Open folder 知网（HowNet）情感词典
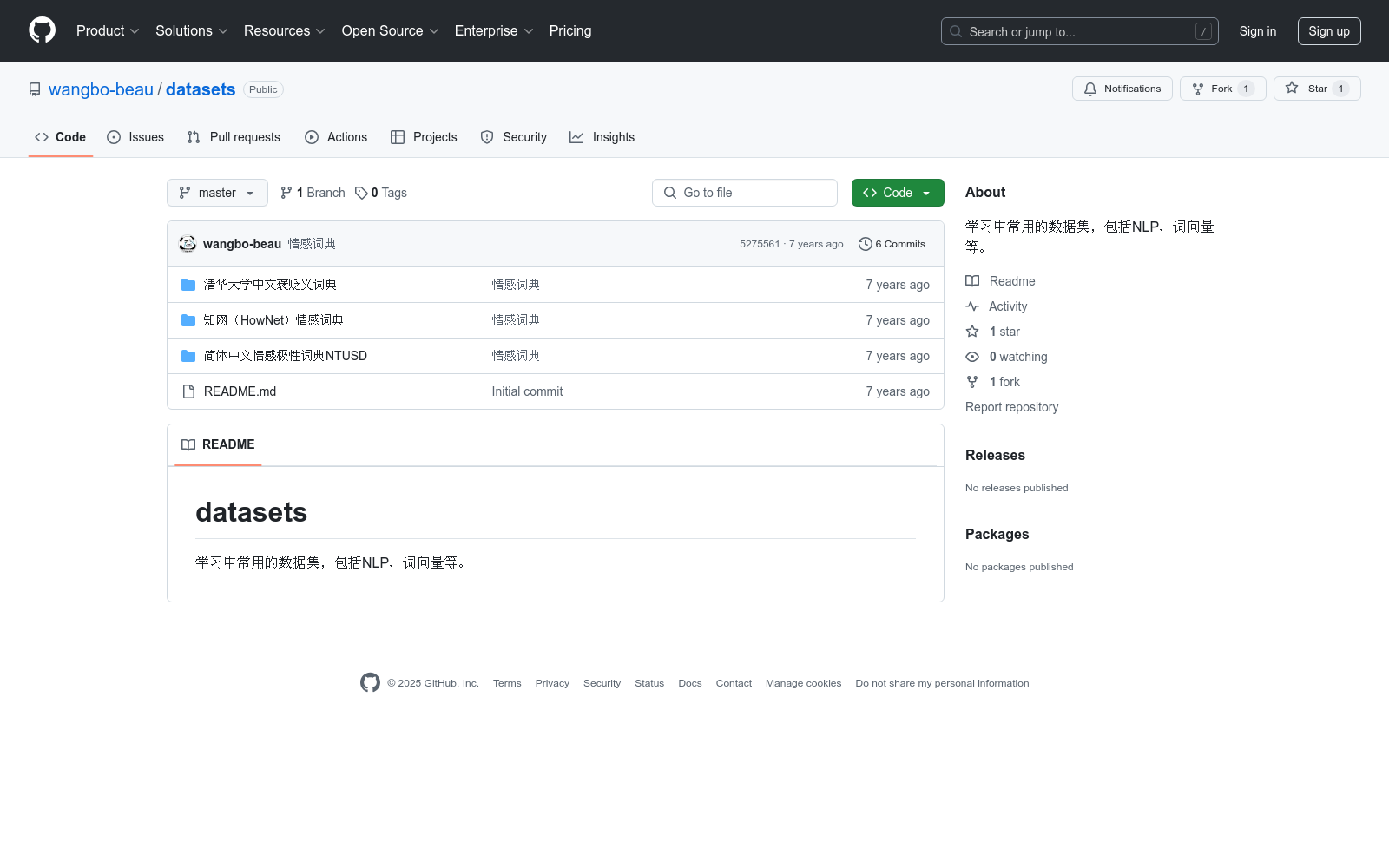The width and height of the screenshot is (1389, 868). (273, 320)
